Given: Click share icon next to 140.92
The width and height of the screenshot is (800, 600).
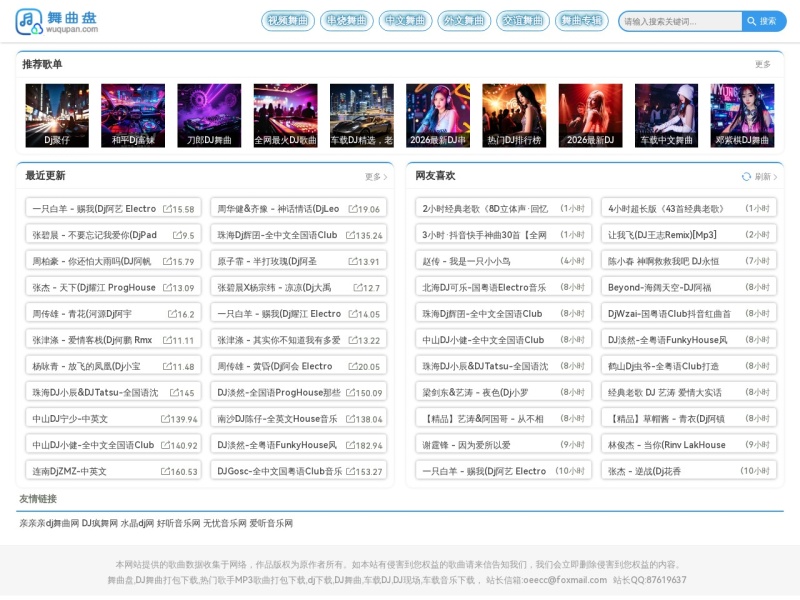Looking at the screenshot, I should click(x=165, y=445).
